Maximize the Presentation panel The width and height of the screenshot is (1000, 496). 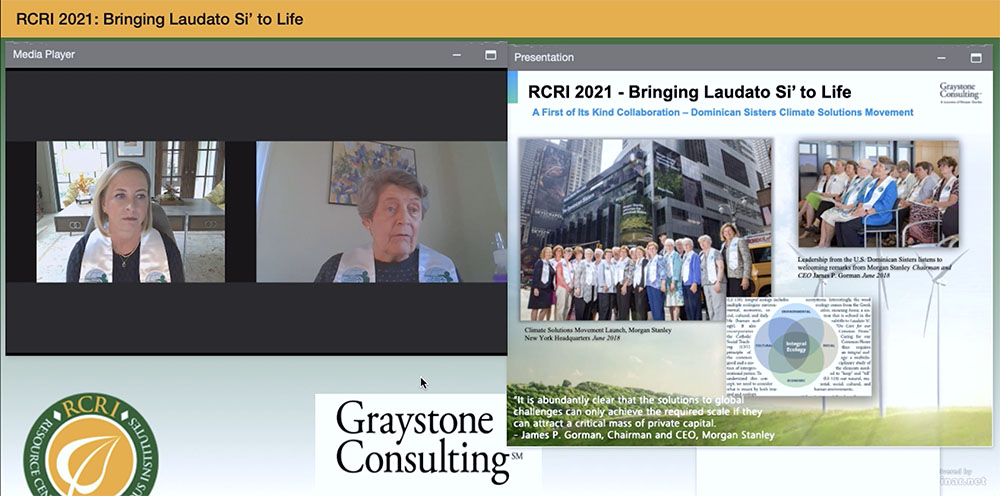[976, 57]
